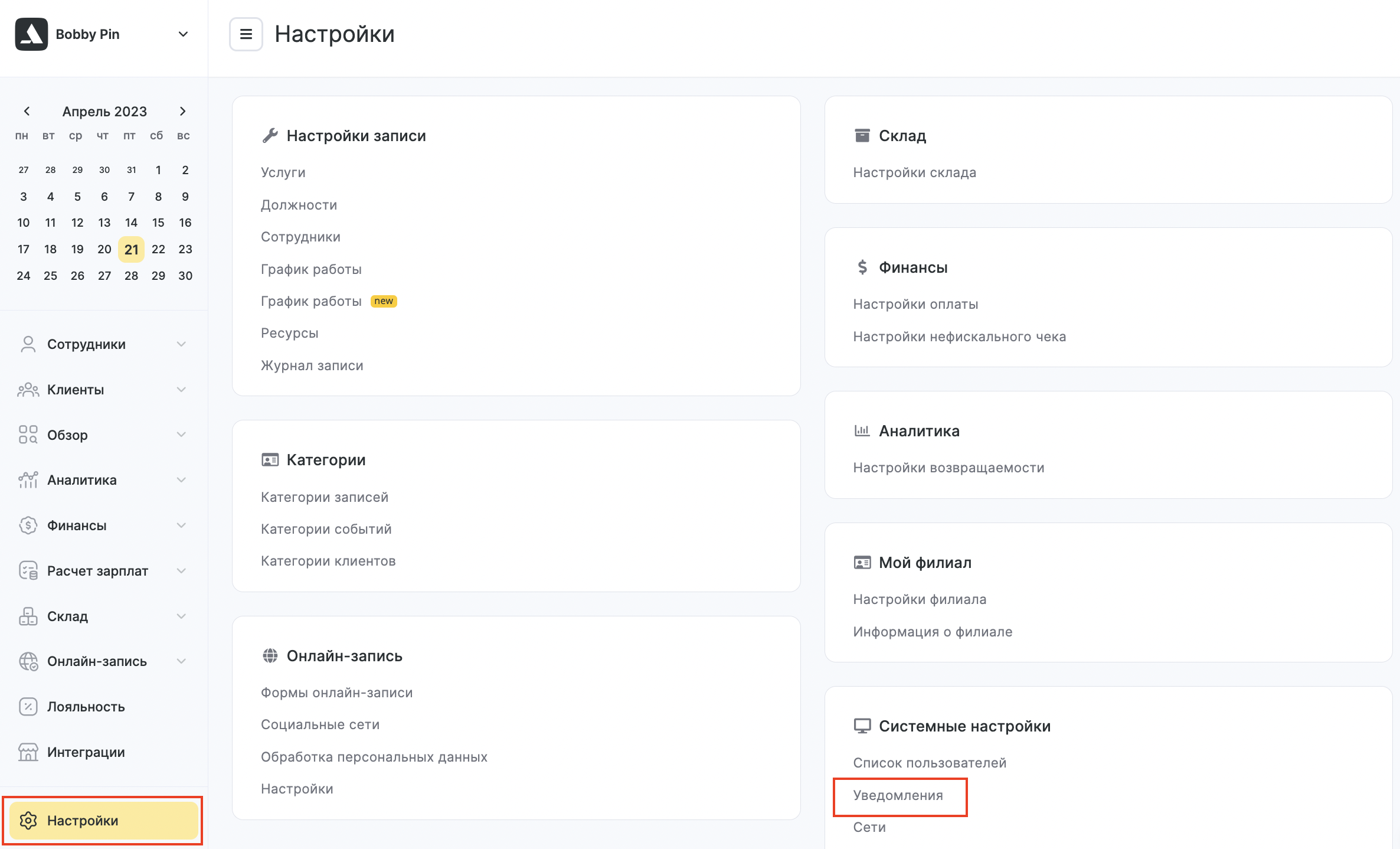This screenshot has height=849, width=1400.
Task: Open Ресурсы settings link
Action: click(x=290, y=333)
